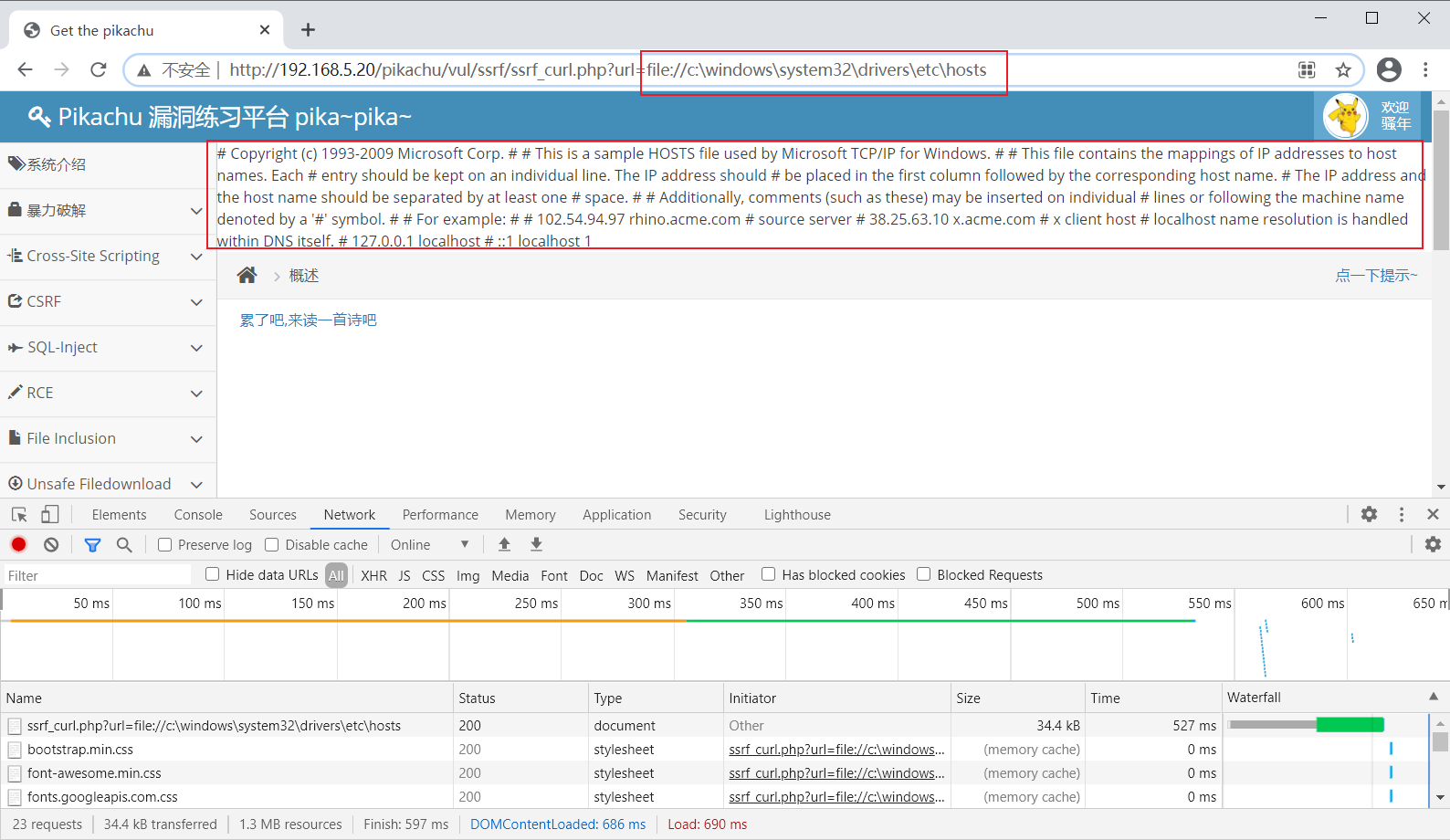Click the 累了吧,来读一首诗吧 link

point(308,320)
